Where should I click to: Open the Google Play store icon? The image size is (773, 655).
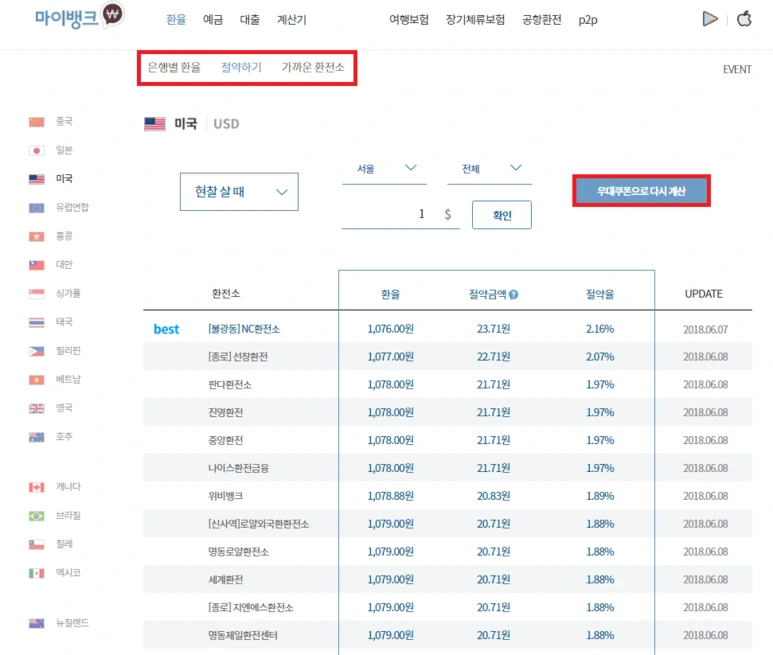click(x=709, y=19)
